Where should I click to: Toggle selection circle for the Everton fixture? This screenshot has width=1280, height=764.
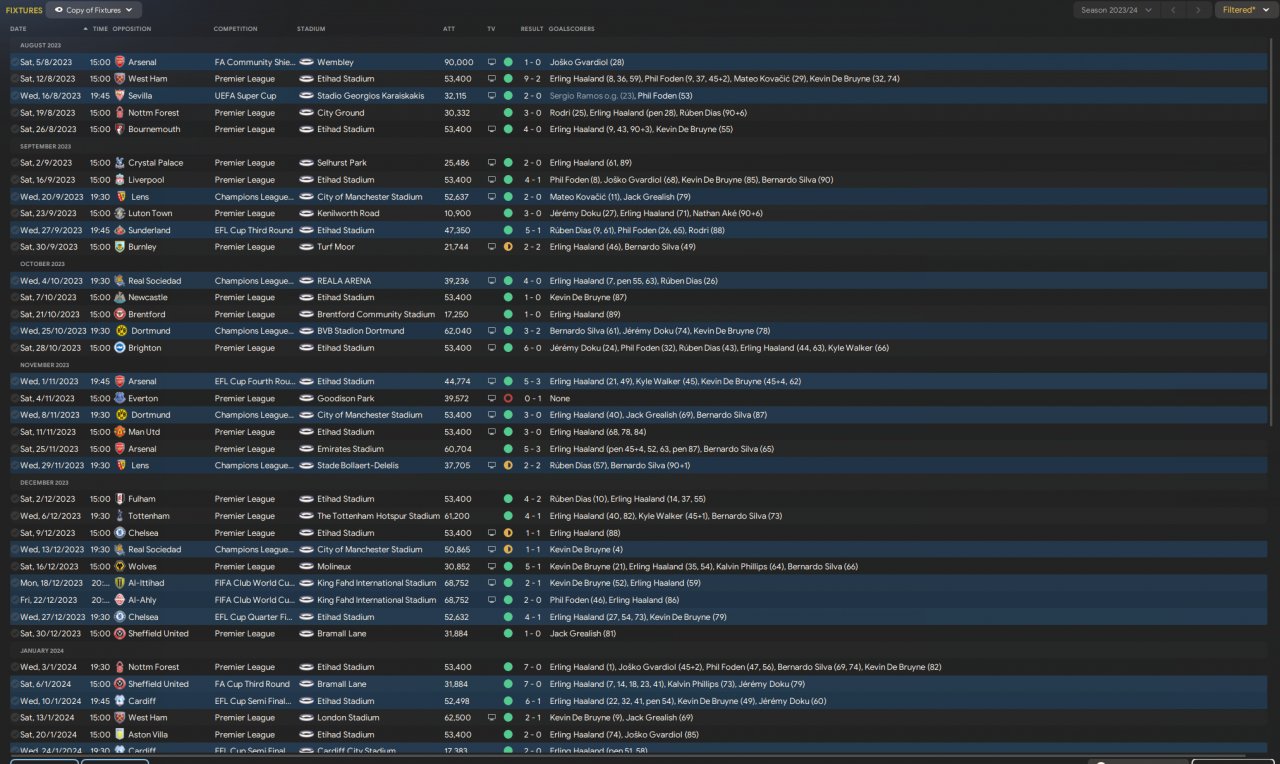(x=15, y=398)
